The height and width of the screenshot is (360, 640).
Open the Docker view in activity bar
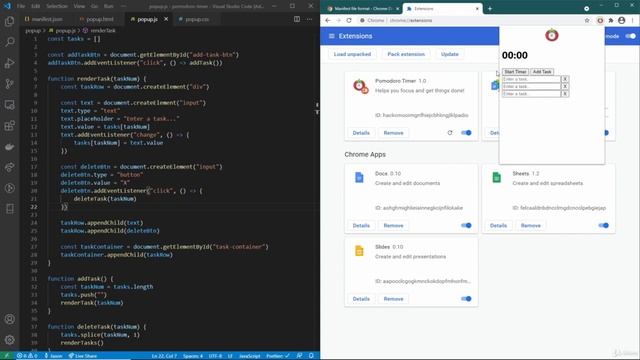coord(9,147)
